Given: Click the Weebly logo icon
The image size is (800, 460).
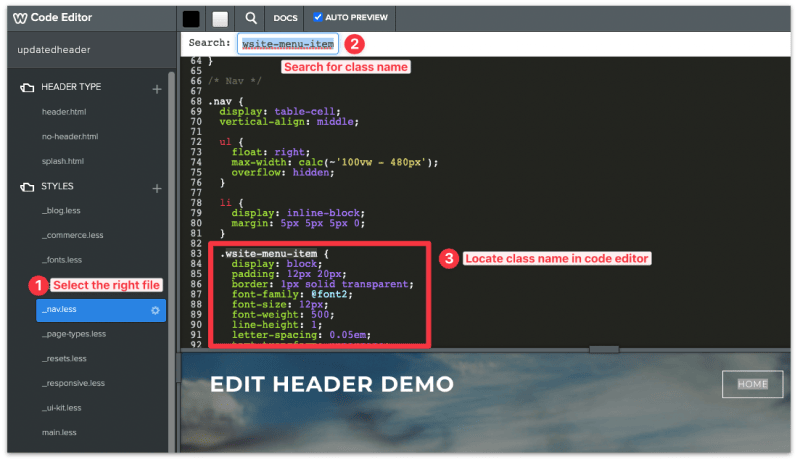Looking at the screenshot, I should [21, 18].
